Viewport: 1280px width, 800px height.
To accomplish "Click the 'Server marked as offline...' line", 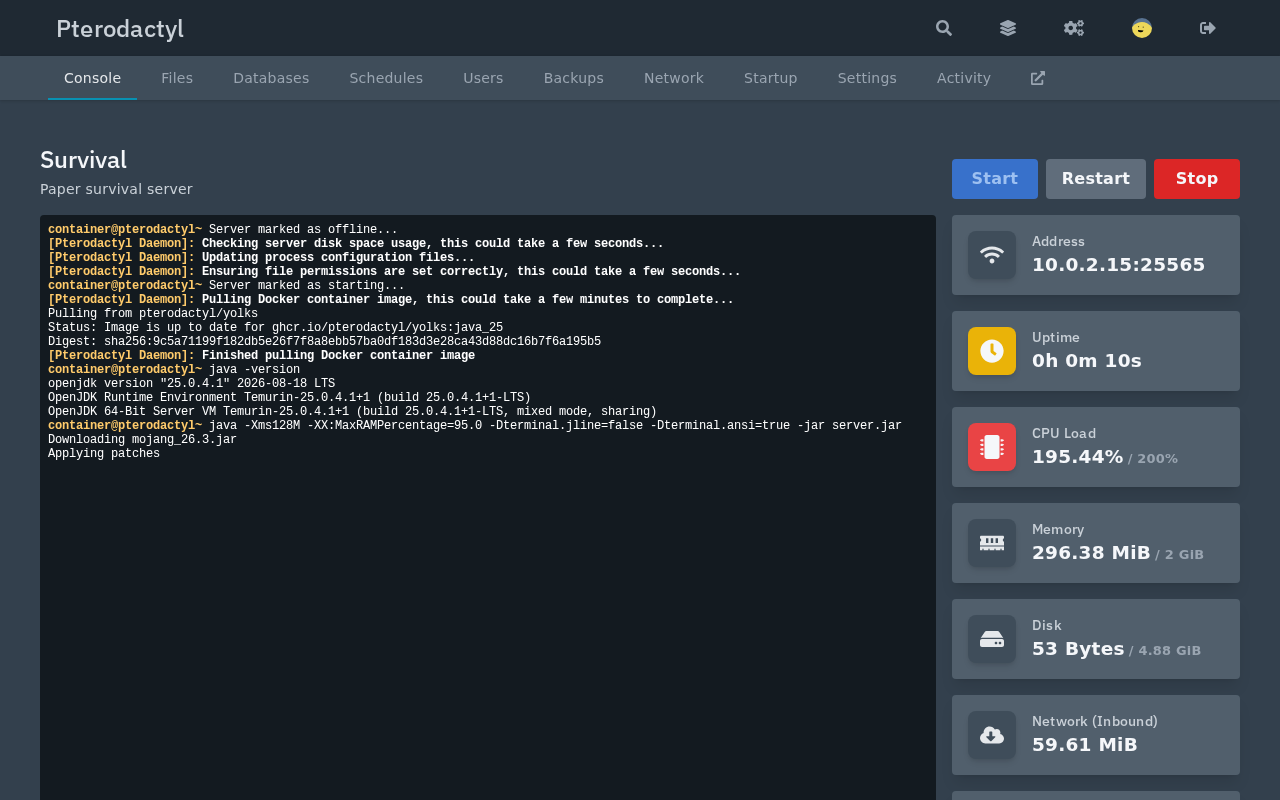I will (223, 230).
